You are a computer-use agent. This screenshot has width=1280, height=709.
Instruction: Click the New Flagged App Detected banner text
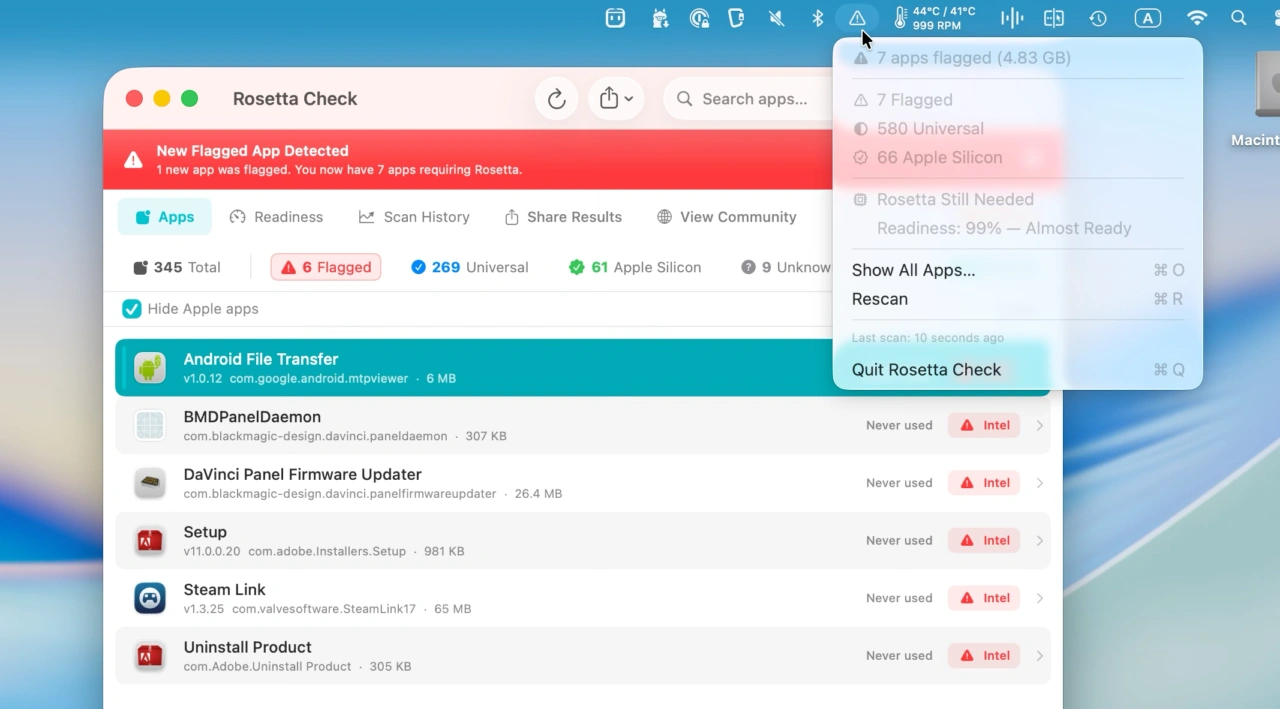click(x=252, y=151)
